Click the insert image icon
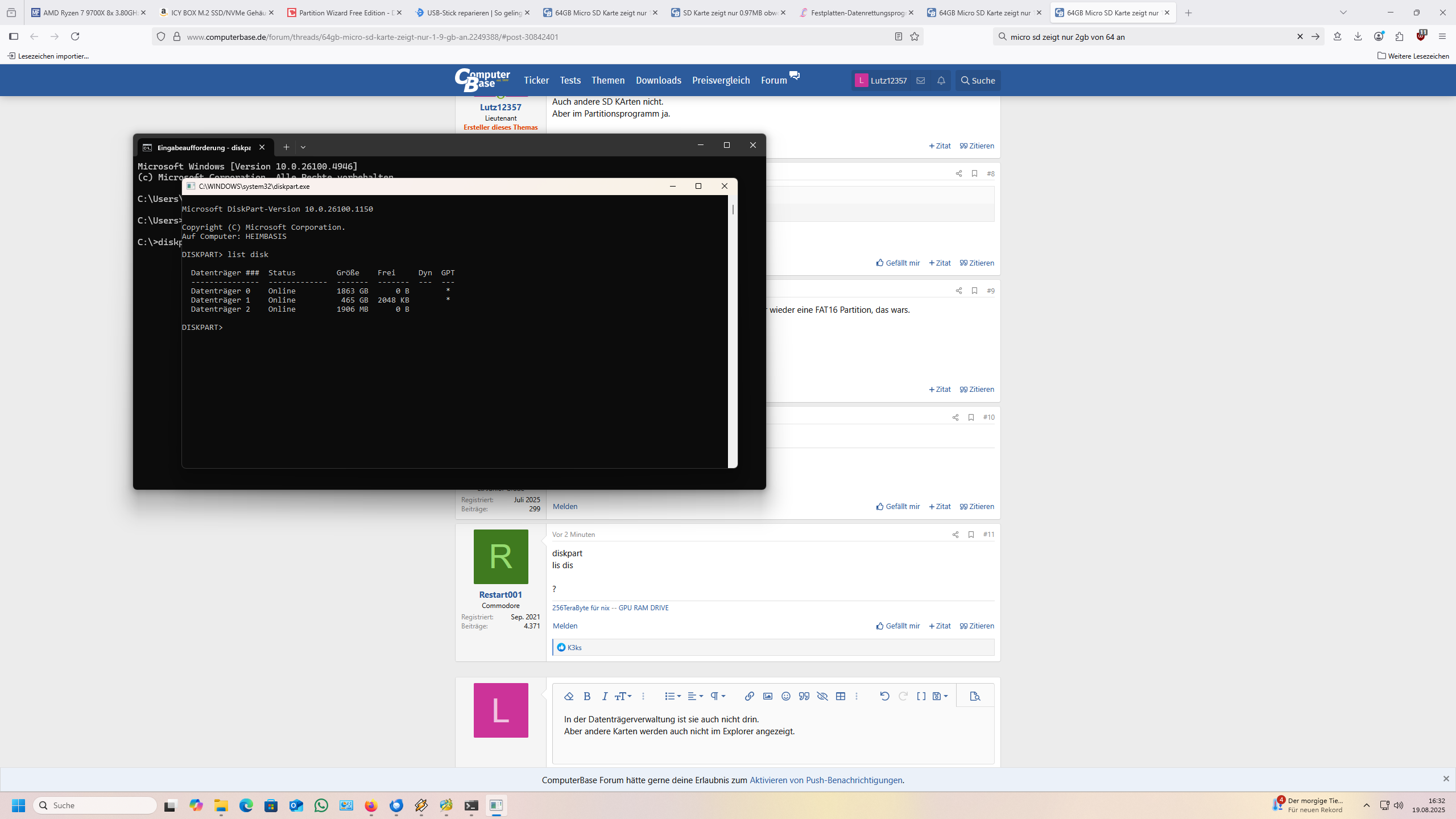Image resolution: width=1456 pixels, height=819 pixels. (x=767, y=696)
